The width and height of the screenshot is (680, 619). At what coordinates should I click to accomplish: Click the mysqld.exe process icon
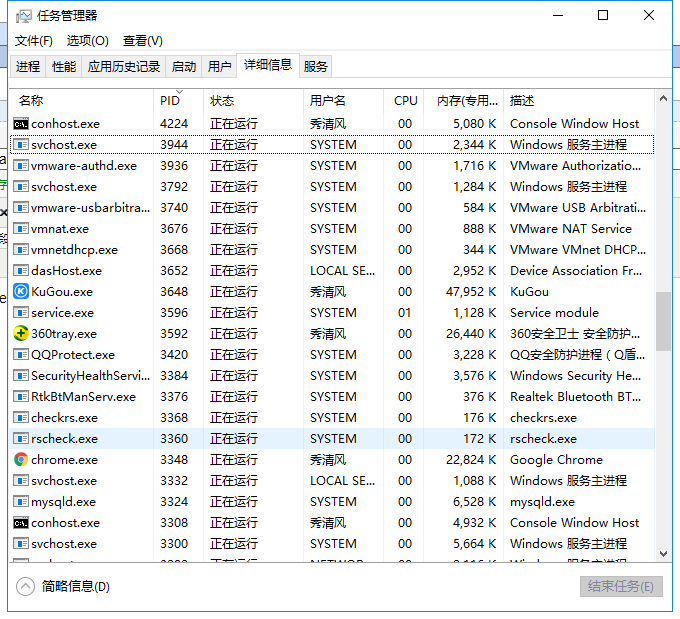(x=21, y=501)
